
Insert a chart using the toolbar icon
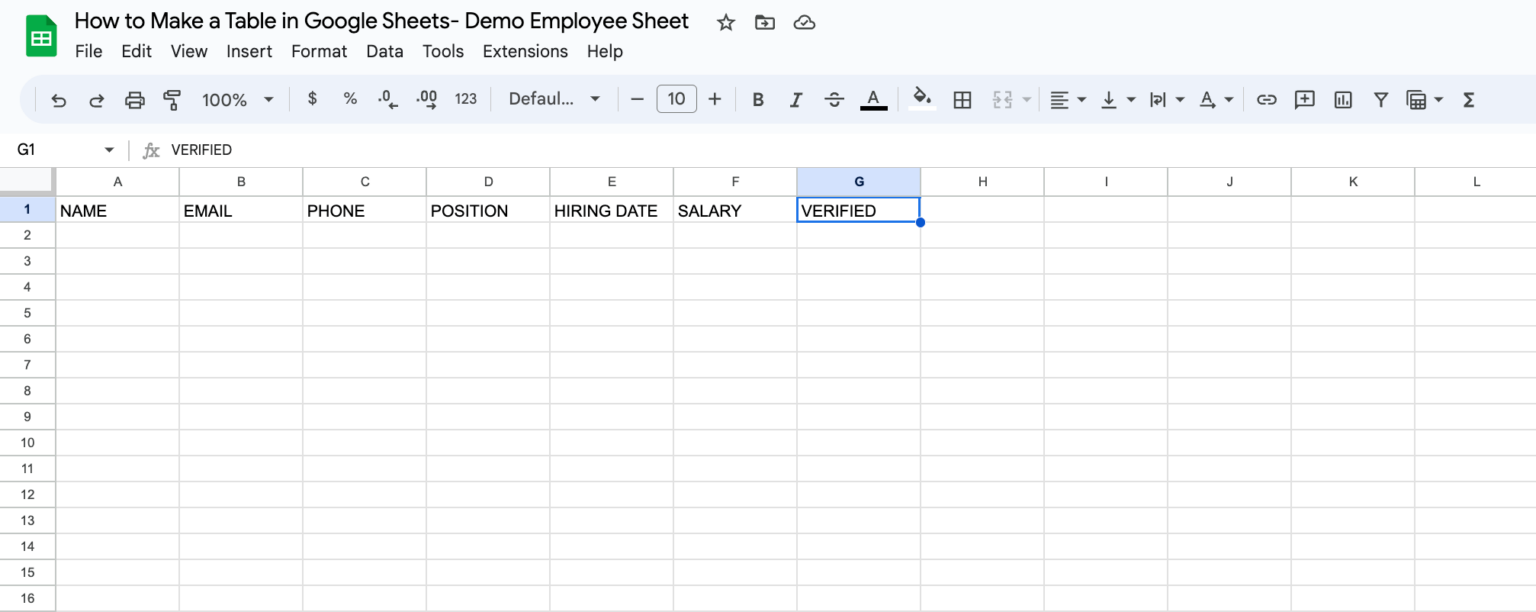click(x=1342, y=99)
